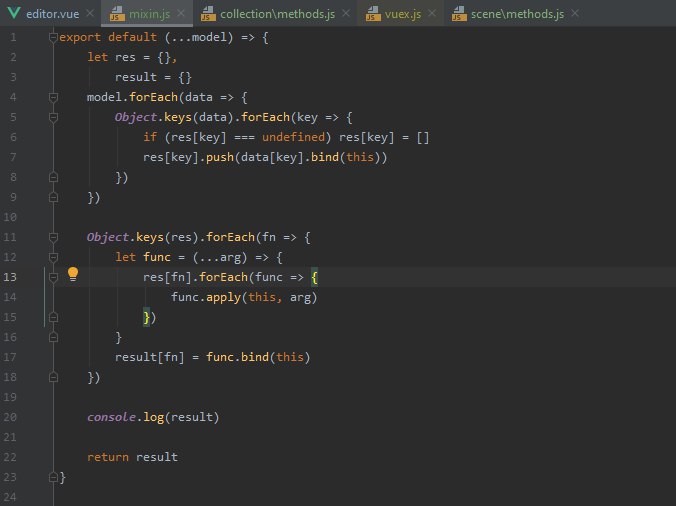Click 'console' on line 20
This screenshot has width=676, height=506.
(111, 417)
